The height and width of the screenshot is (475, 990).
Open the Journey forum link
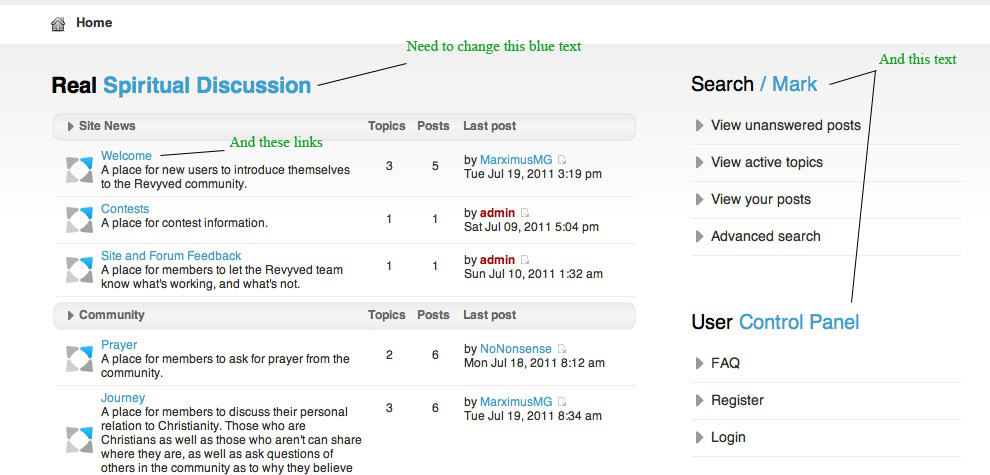click(123, 398)
